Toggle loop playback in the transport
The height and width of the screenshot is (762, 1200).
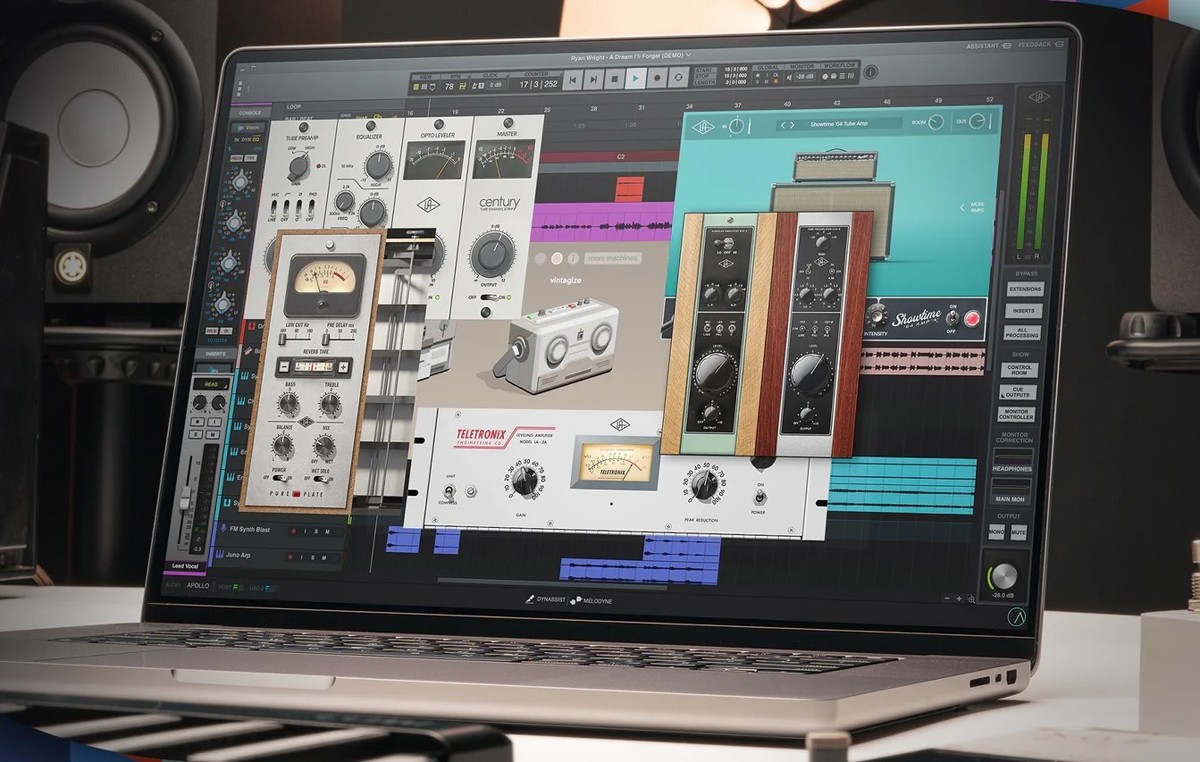point(678,78)
